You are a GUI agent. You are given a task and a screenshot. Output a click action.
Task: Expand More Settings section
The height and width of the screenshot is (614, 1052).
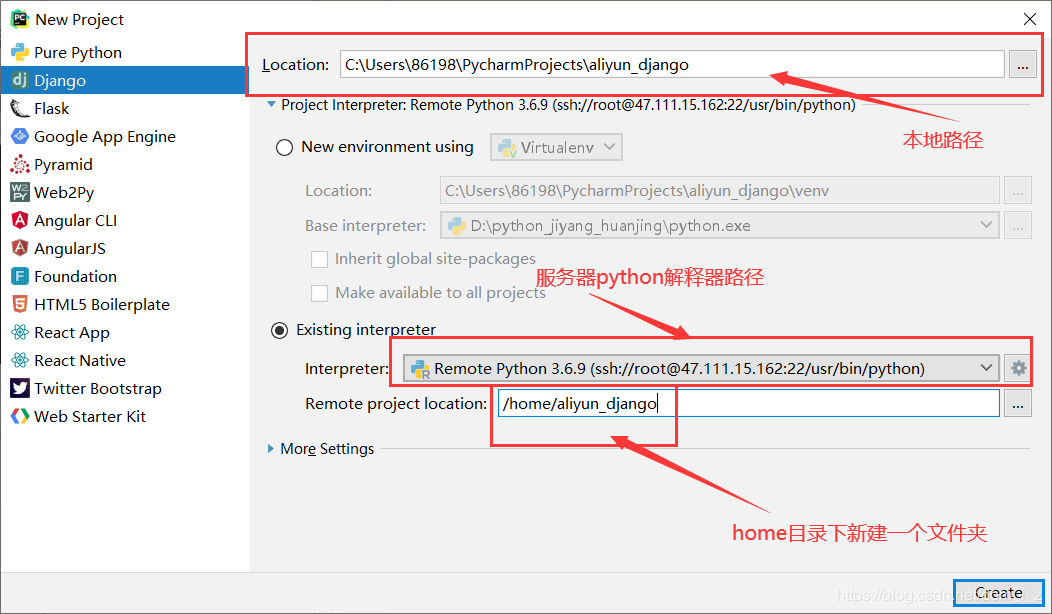coord(271,448)
